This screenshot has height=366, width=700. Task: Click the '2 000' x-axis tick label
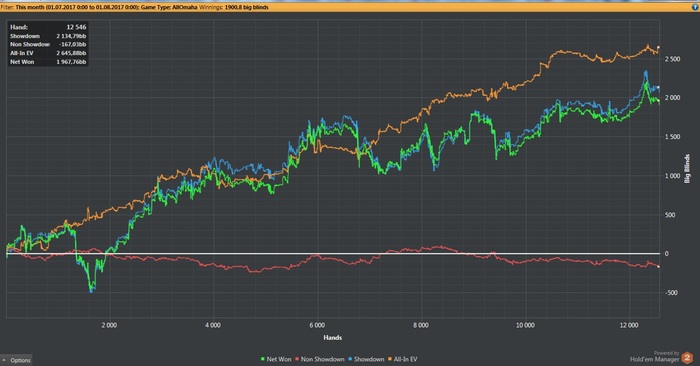tap(109, 325)
